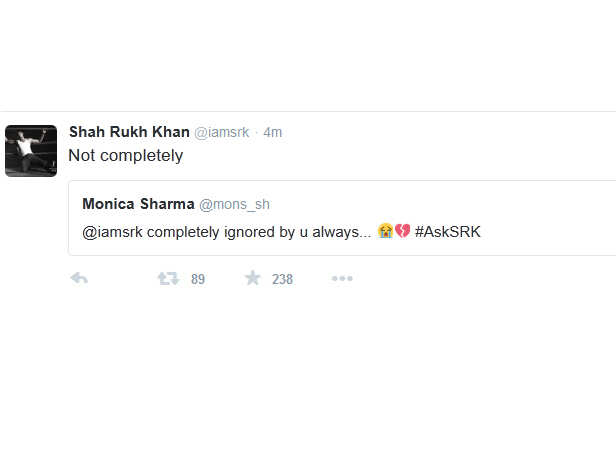Click the @iamsrk mention in quoted tweet
Screen dimensions: 616x450
point(112,232)
